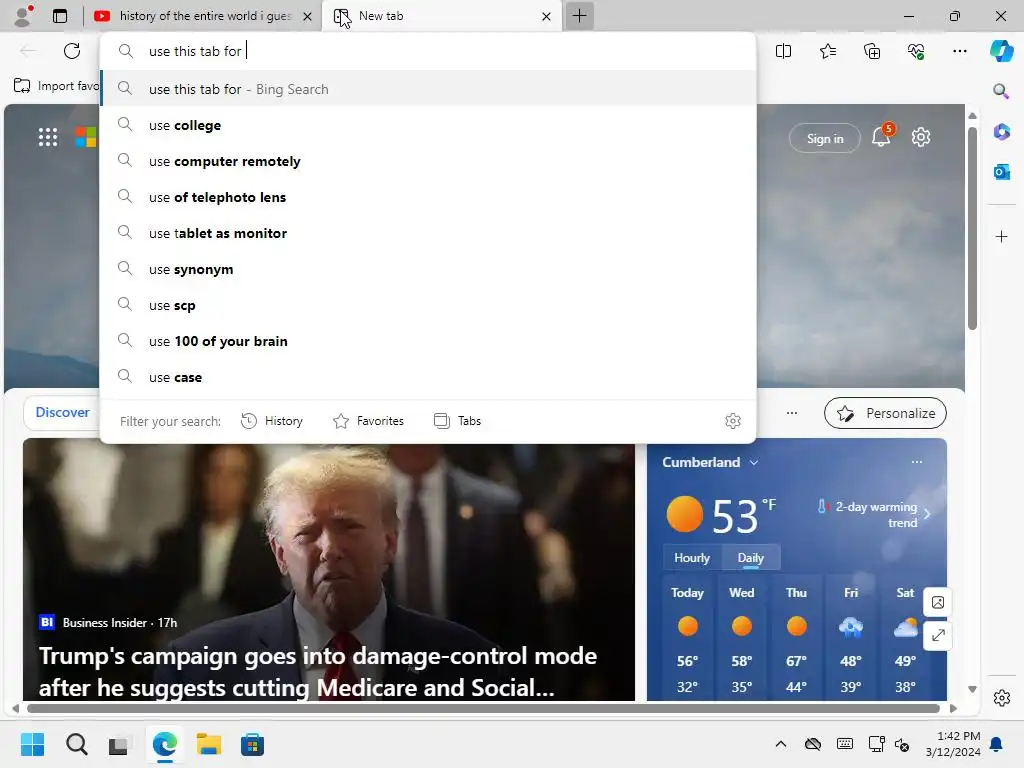This screenshot has width=1024, height=768.
Task: Open the notifications bell with badge
Action: pos(882,136)
